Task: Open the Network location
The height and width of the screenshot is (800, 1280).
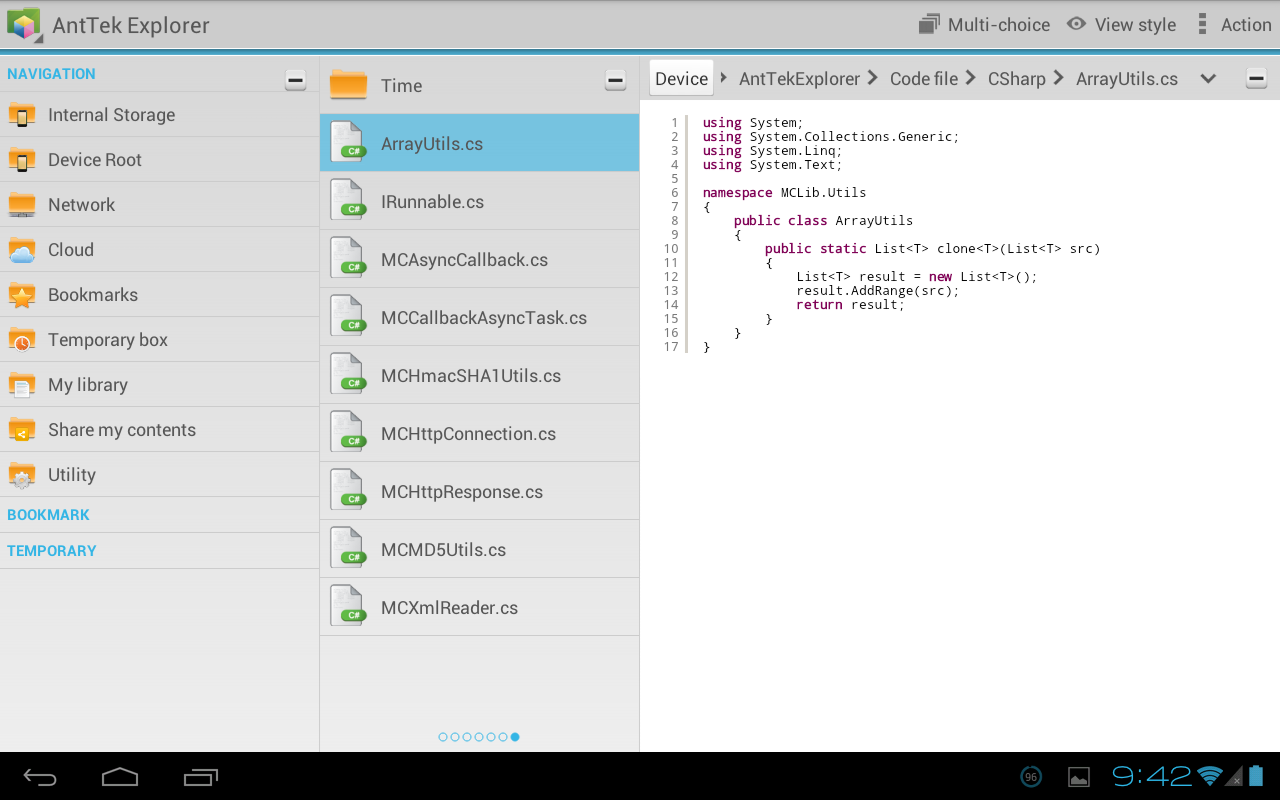Action: (81, 204)
